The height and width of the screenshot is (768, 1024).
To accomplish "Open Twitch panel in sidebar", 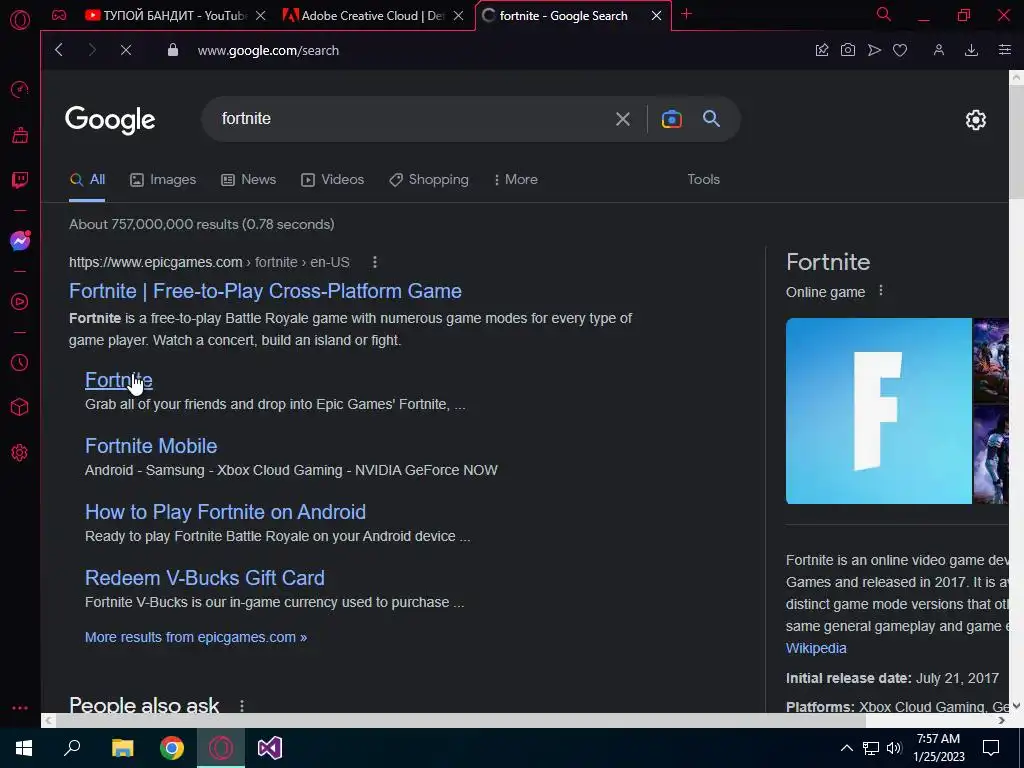I will 20,180.
